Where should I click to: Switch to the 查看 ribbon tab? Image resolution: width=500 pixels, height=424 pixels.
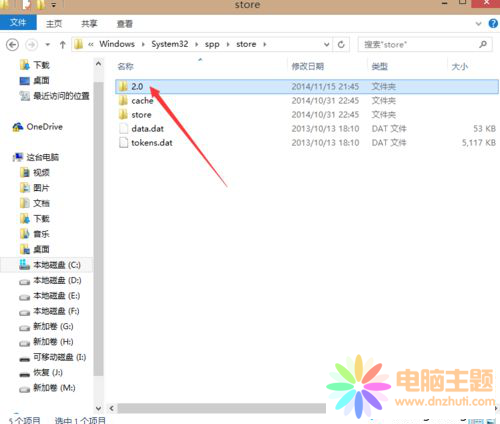click(x=125, y=24)
